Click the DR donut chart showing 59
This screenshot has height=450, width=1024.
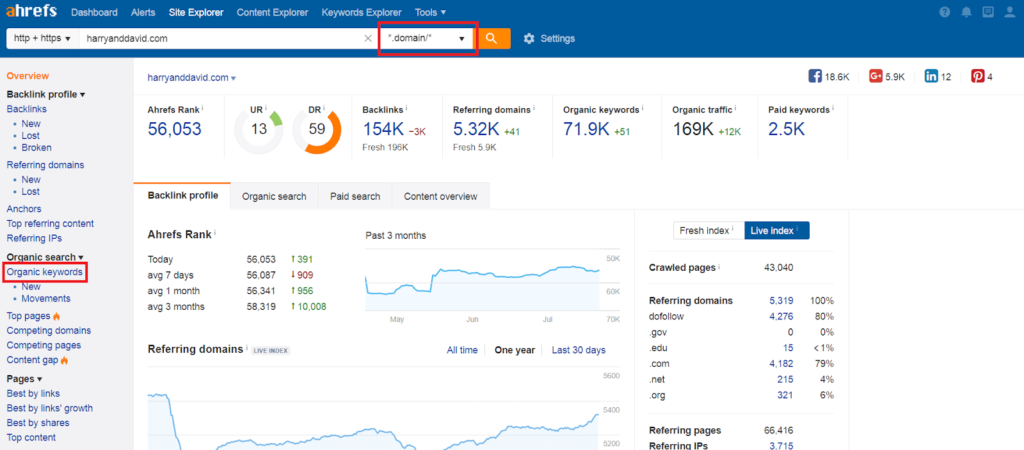317,129
